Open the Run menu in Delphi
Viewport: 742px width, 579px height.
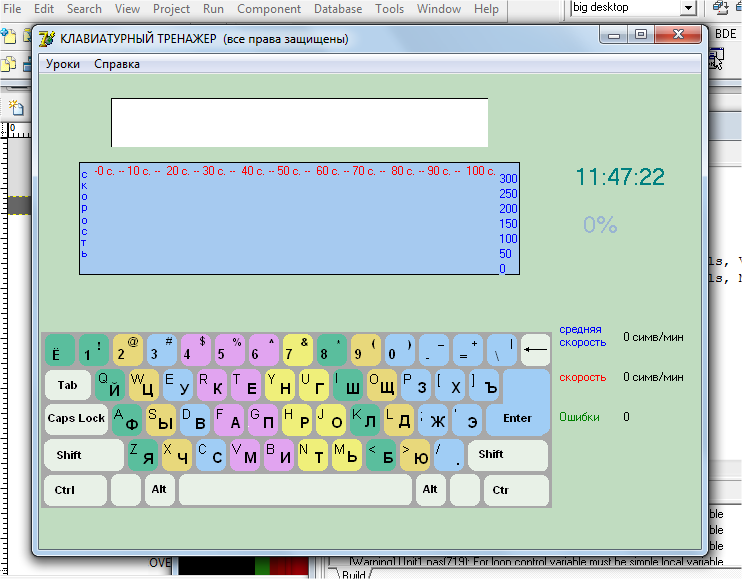pyautogui.click(x=213, y=9)
